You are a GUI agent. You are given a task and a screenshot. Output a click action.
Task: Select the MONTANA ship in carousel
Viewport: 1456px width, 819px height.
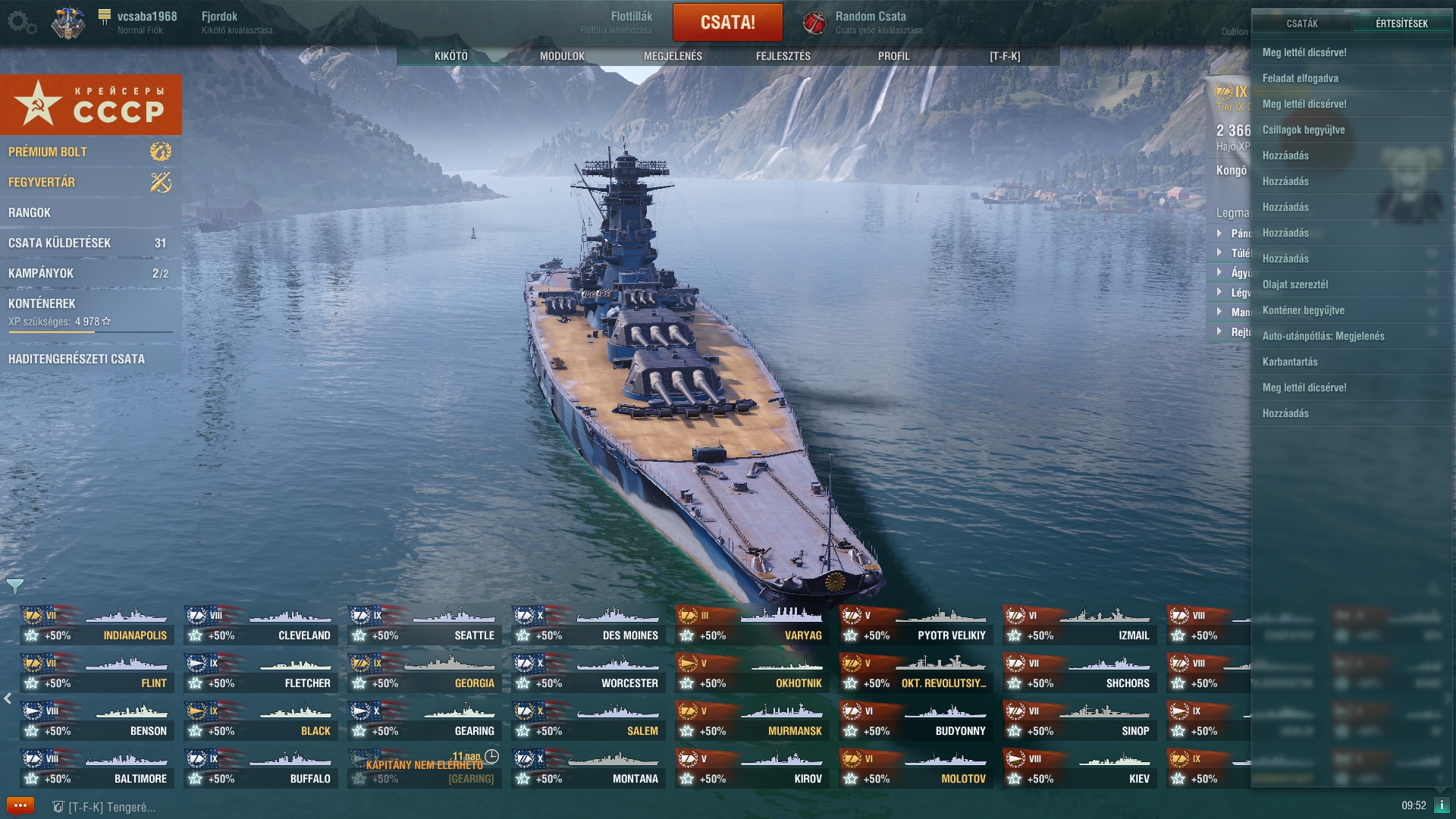pos(588,768)
